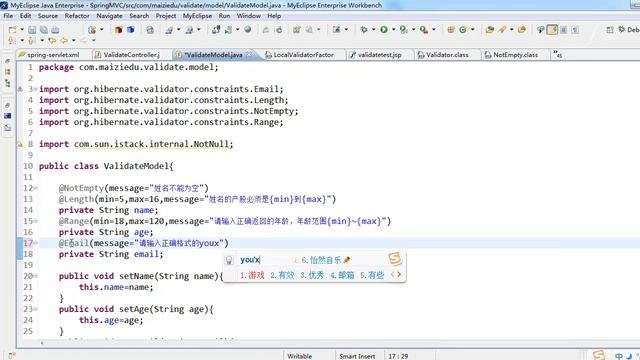Toggle Block Selection mode icon
The width and height of the screenshot is (640, 360).
(x=564, y=29)
